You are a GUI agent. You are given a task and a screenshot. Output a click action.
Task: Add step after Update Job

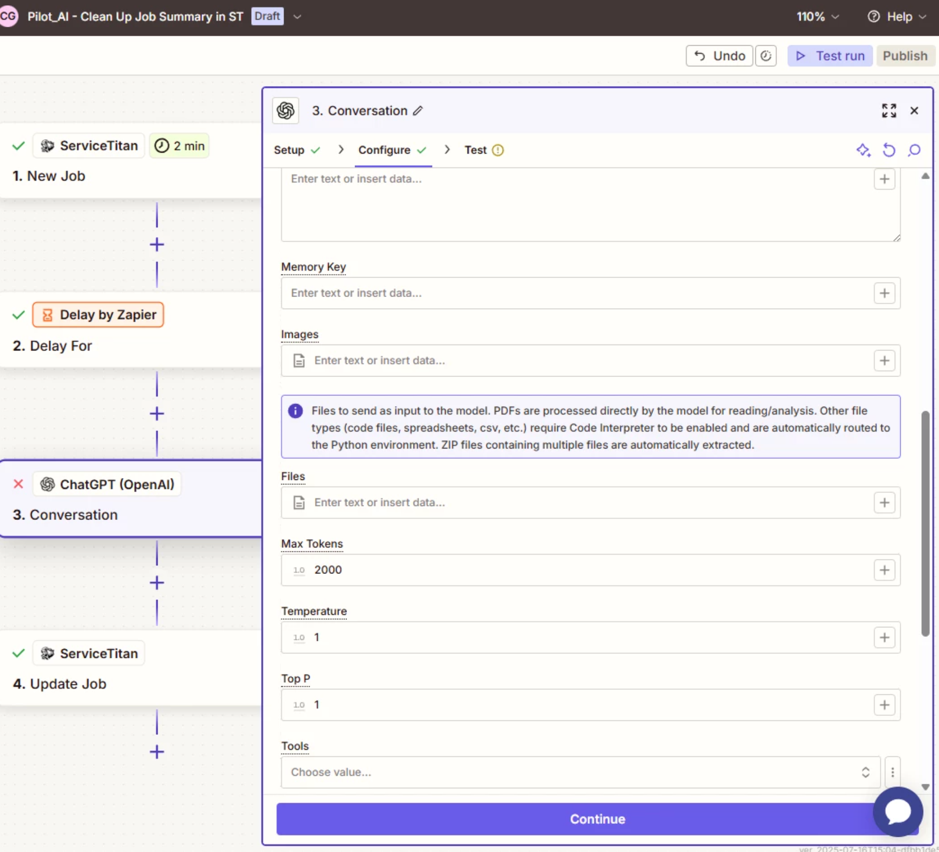pyautogui.click(x=157, y=752)
